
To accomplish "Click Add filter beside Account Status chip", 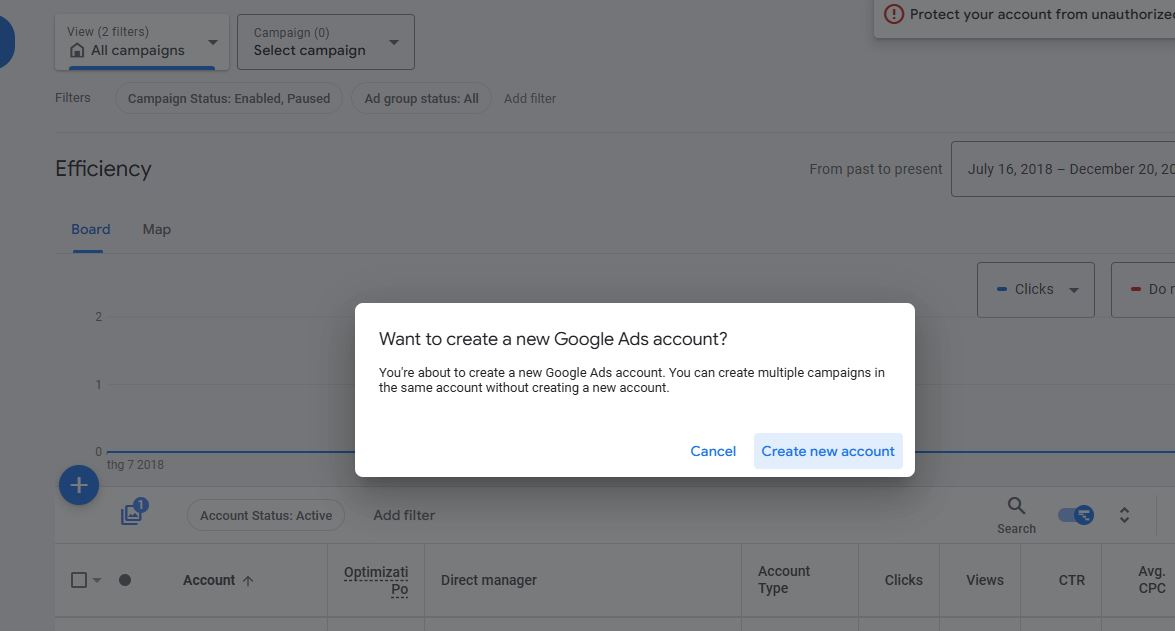I will (404, 515).
